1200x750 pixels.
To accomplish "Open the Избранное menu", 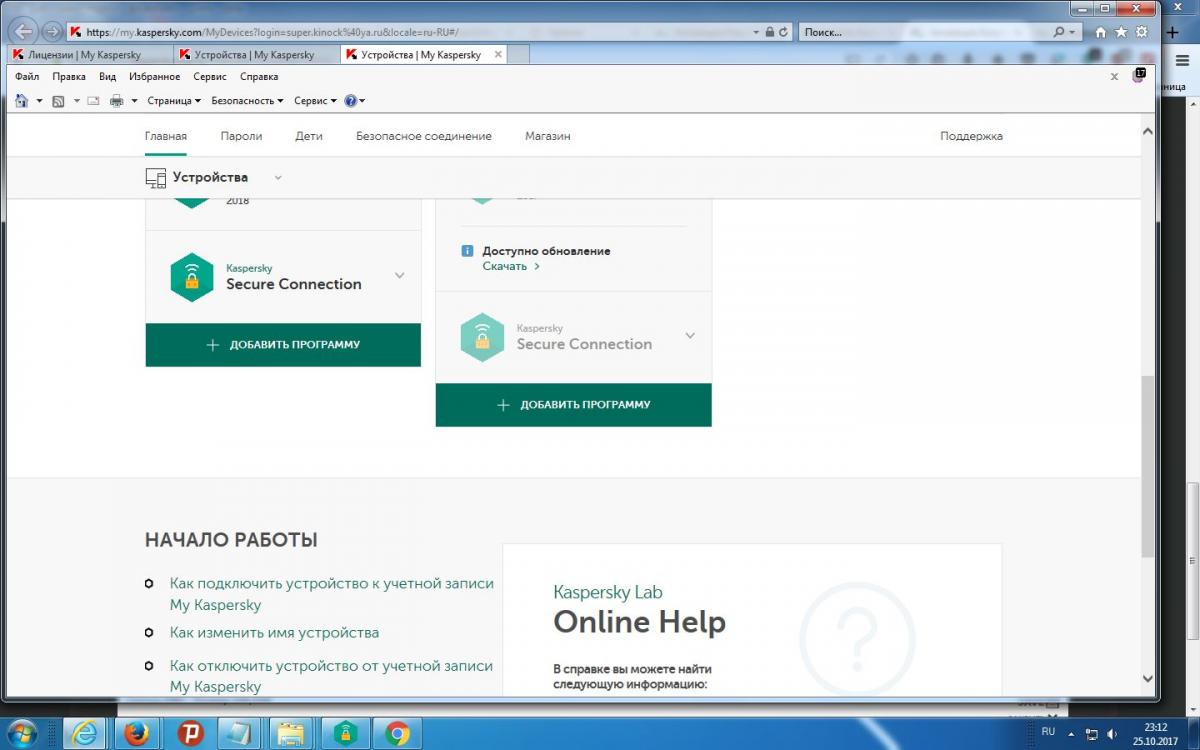I will [x=154, y=77].
